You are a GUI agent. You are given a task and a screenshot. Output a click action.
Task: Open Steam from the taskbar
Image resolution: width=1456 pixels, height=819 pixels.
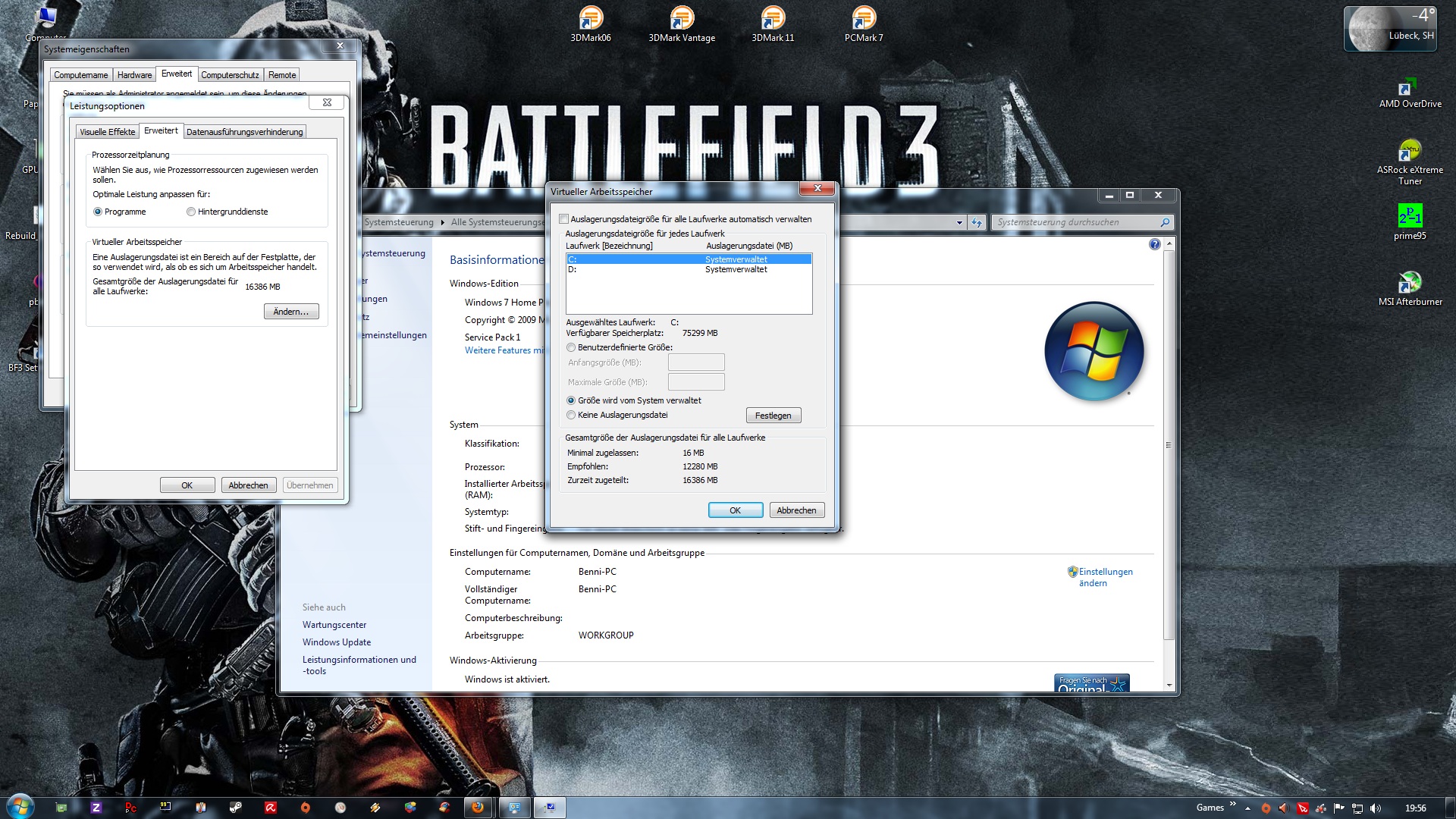[x=236, y=807]
